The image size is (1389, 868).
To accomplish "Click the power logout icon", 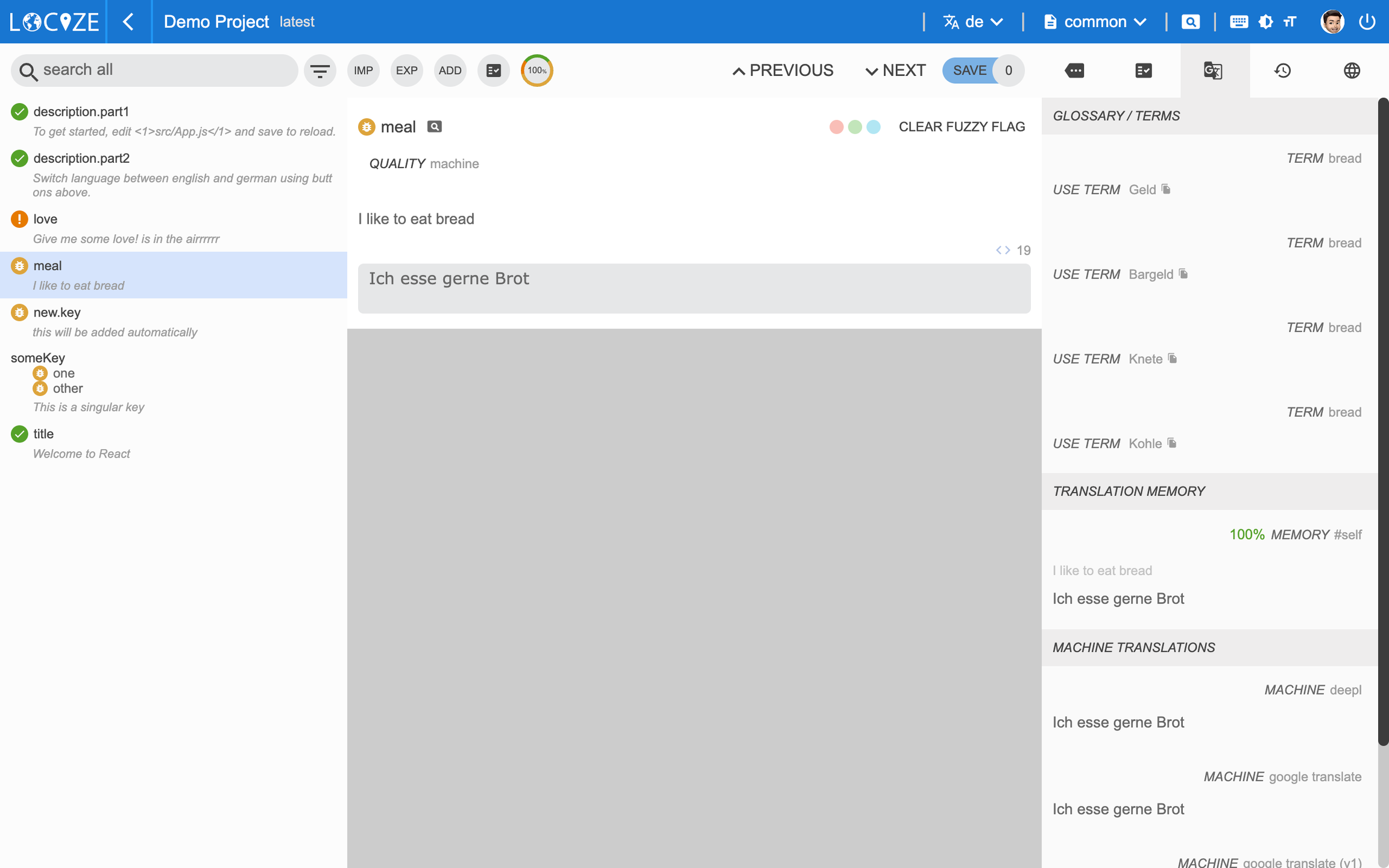I will pyautogui.click(x=1367, y=22).
